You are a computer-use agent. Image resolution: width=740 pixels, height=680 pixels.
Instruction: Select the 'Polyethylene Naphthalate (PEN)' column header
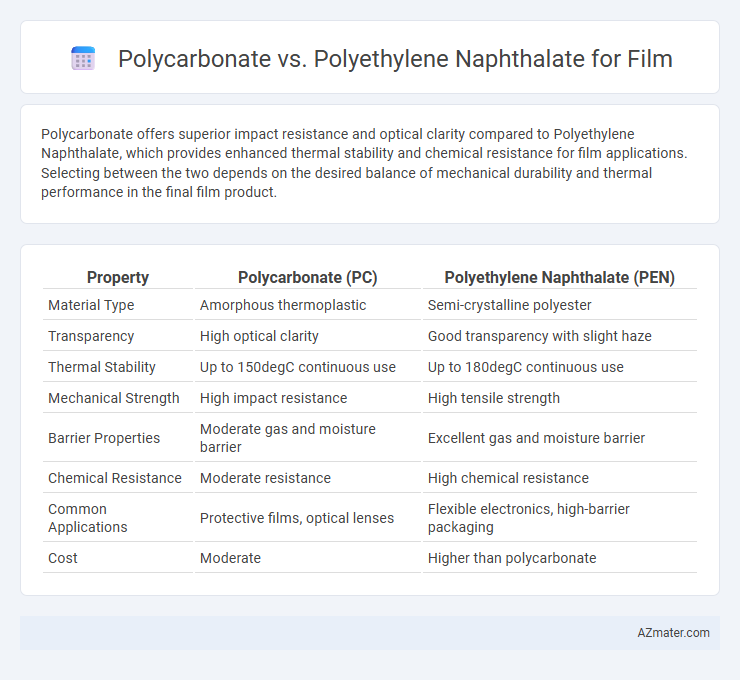coord(560,277)
